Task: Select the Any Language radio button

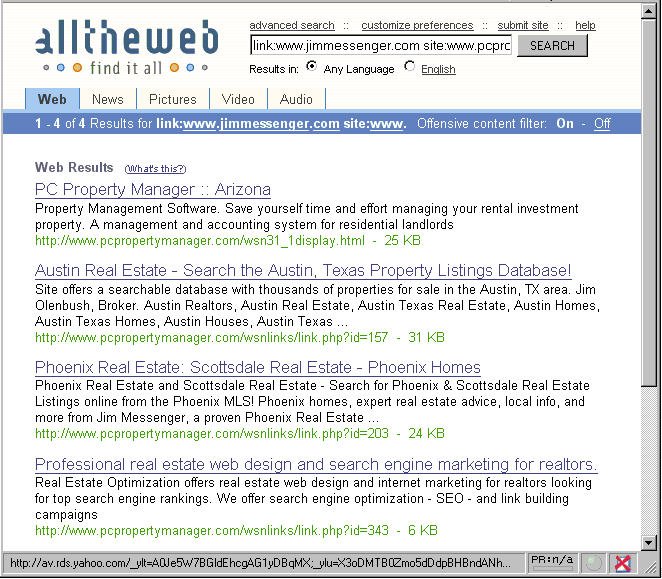Action: pos(312,66)
